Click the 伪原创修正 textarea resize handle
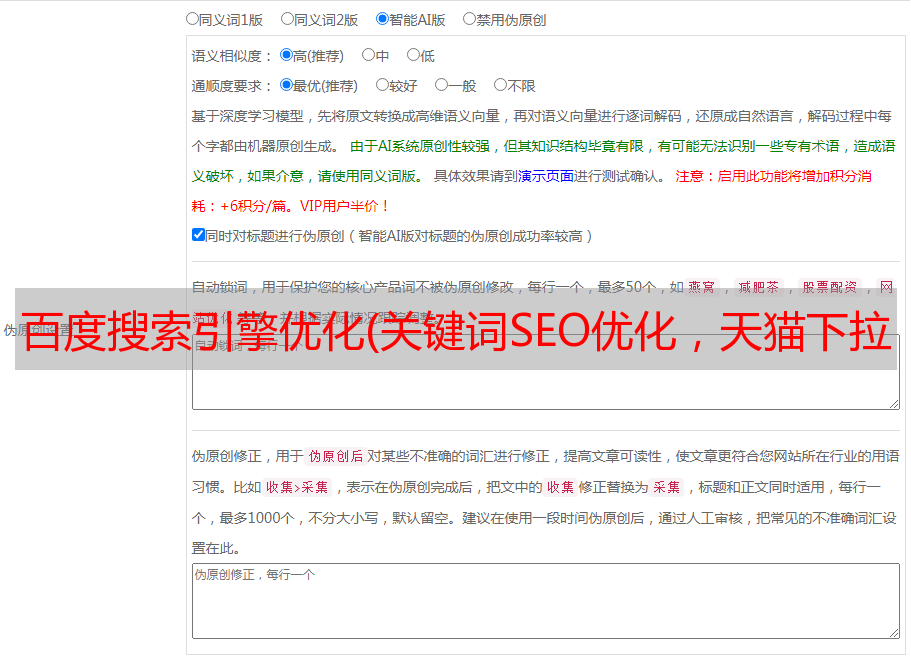 (x=894, y=633)
